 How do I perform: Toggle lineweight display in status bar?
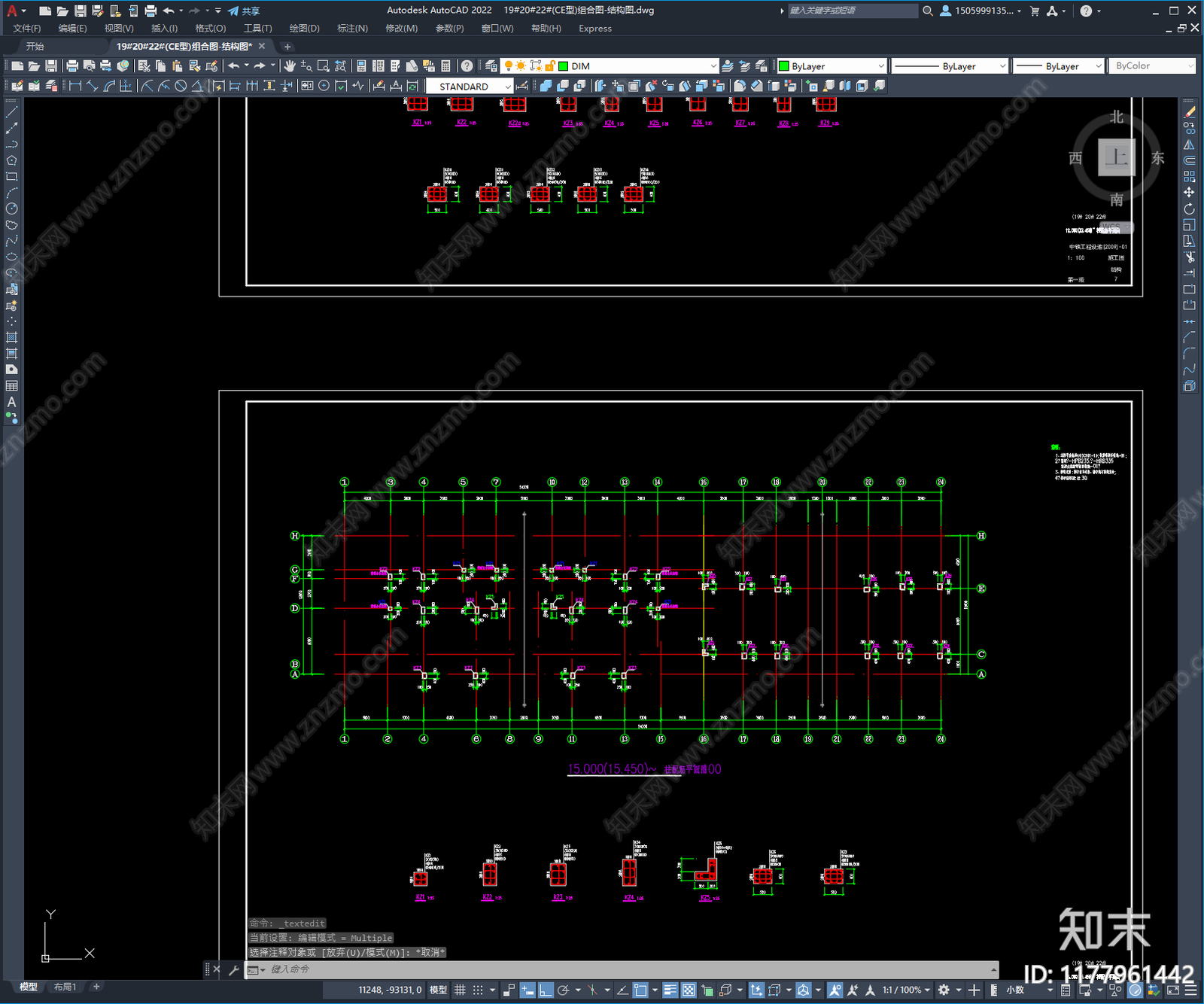[670, 990]
